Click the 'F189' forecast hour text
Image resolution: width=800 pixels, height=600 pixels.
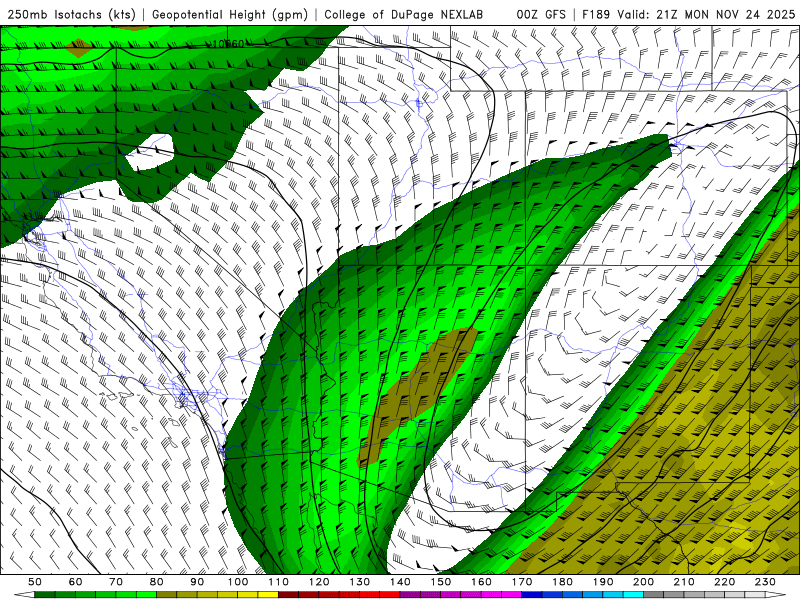tap(595, 15)
